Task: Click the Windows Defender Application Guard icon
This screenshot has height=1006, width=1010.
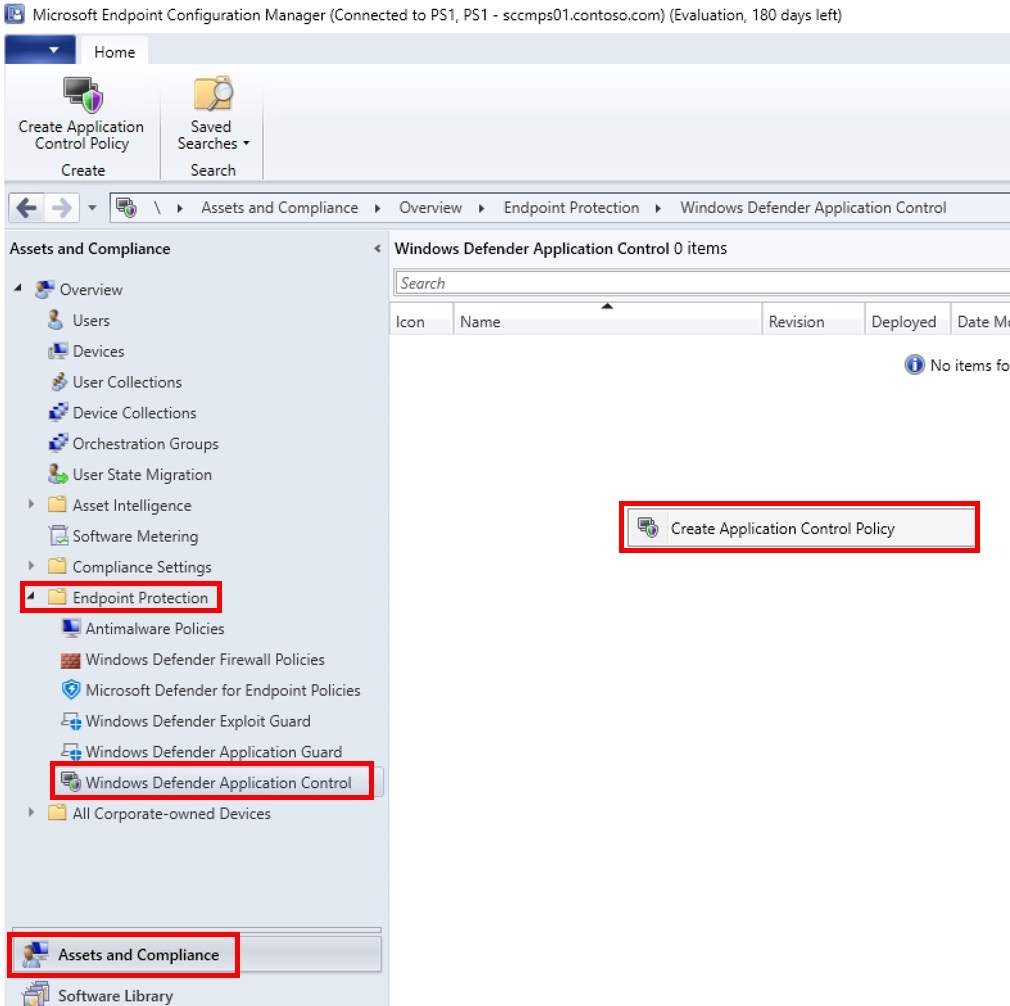Action: [71, 751]
